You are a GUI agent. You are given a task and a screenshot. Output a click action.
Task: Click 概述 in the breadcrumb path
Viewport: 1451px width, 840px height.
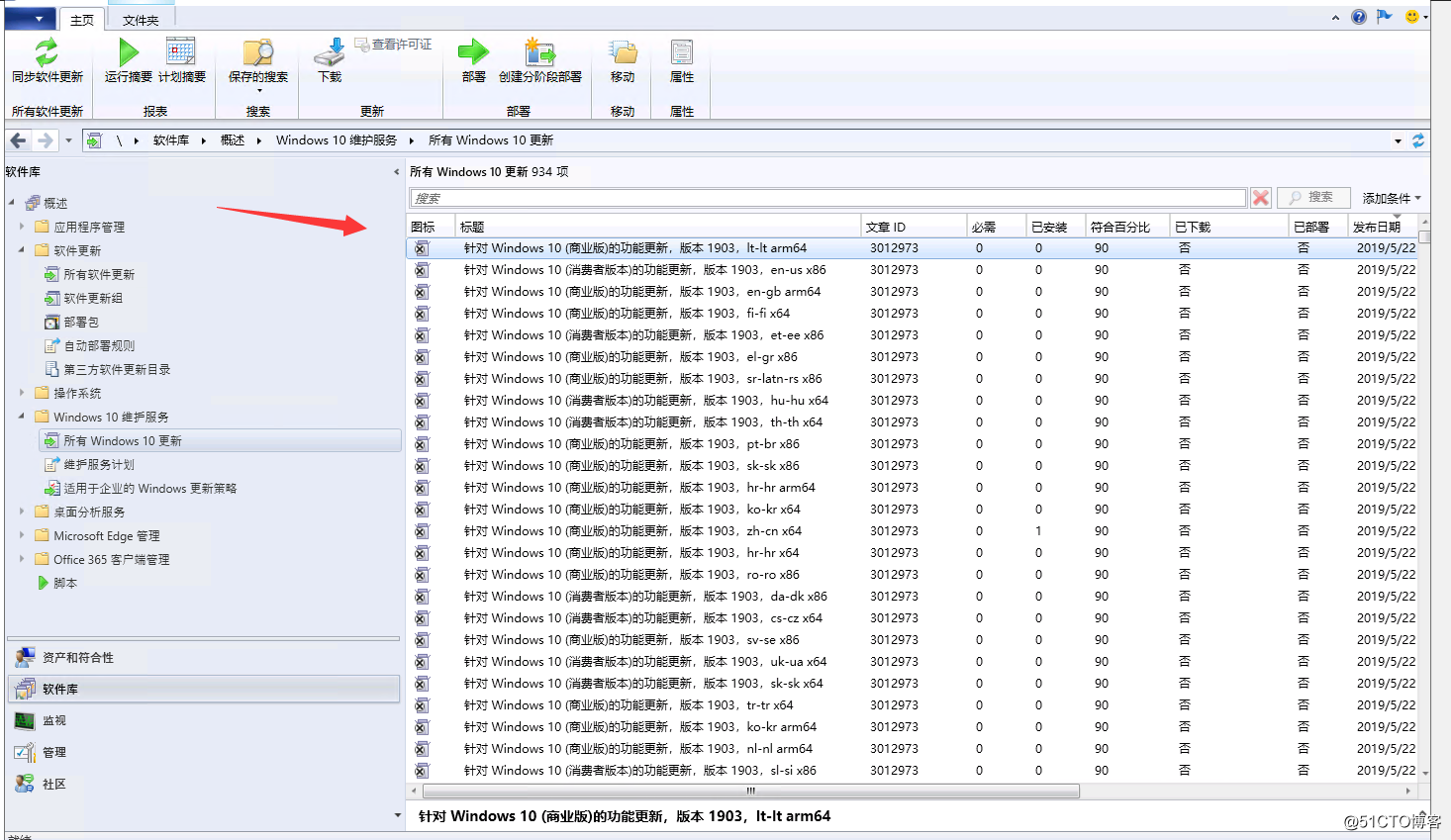pos(233,140)
